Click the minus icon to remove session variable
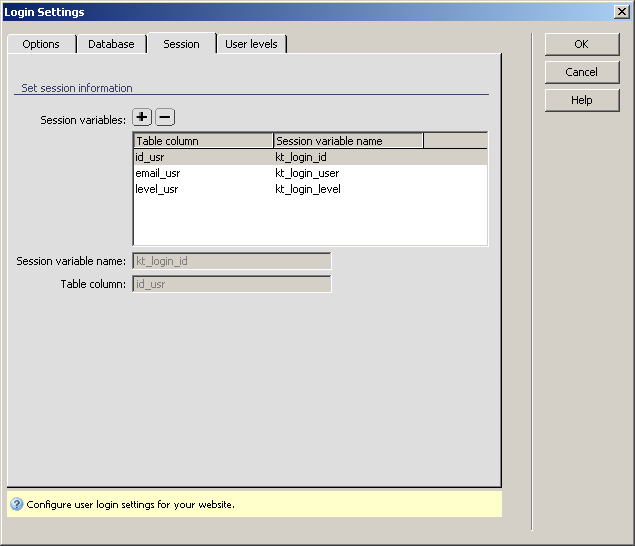 tap(165, 118)
